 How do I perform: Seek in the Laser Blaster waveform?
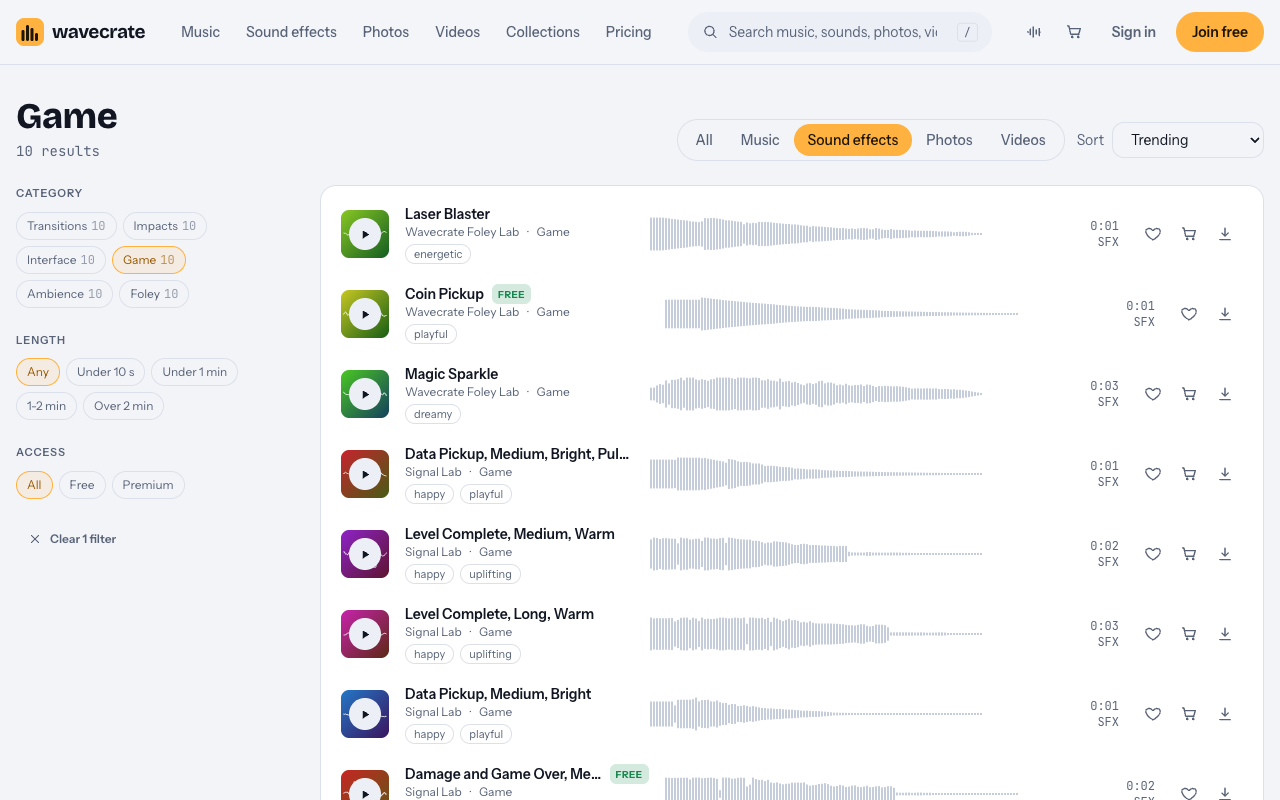(816, 234)
